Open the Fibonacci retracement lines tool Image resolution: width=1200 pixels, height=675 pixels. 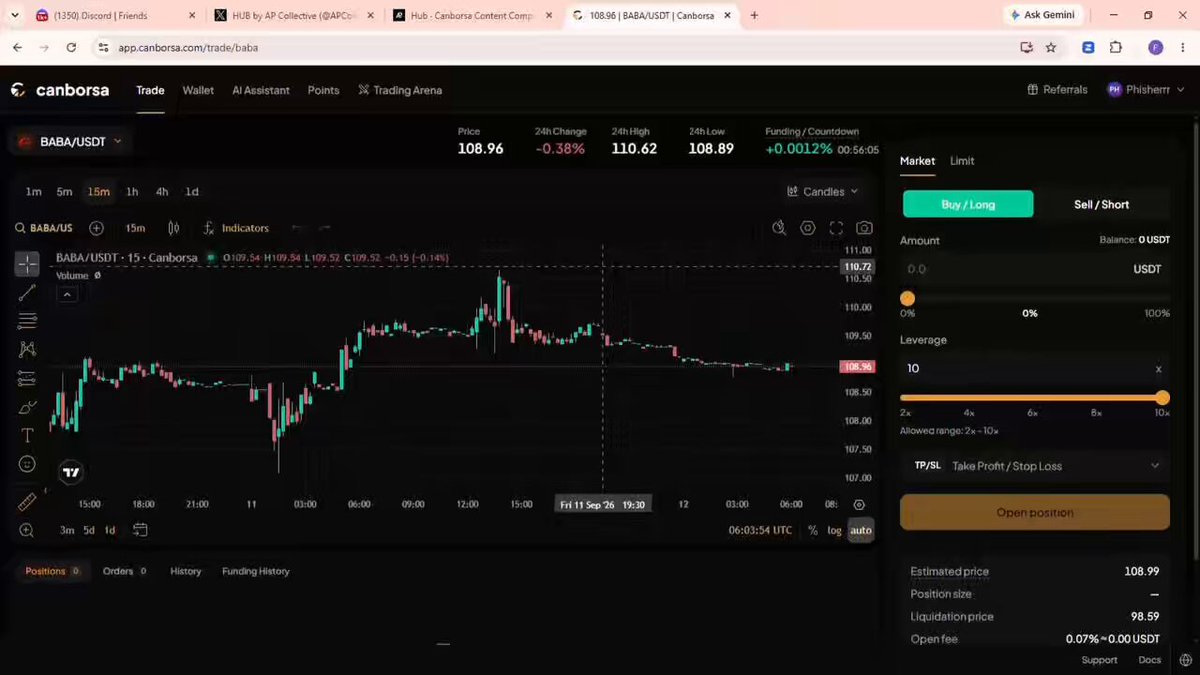click(x=27, y=321)
